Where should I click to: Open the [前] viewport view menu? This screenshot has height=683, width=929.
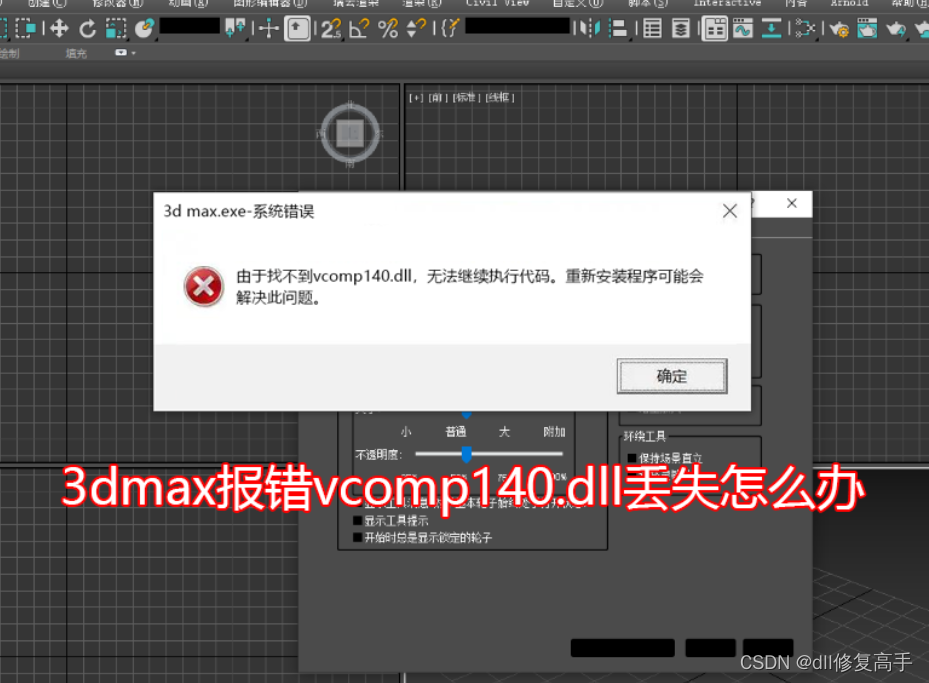(x=438, y=97)
